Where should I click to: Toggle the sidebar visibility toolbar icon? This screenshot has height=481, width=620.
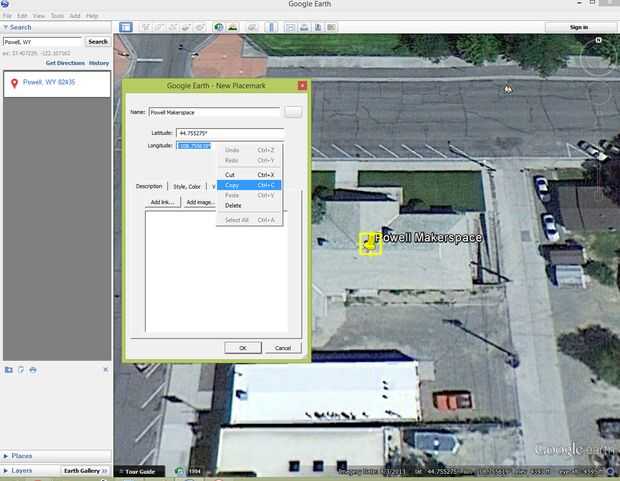click(x=126, y=27)
